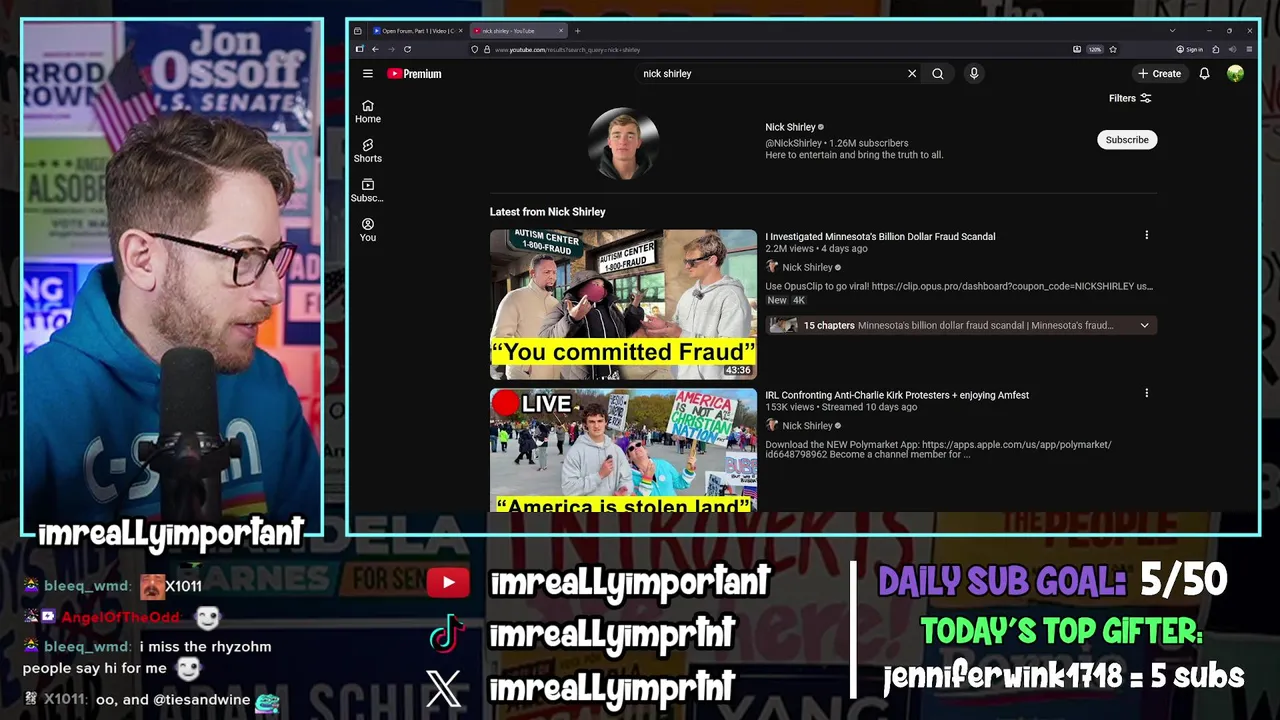Play the "You committed Fraud" thumbnail video

pos(623,304)
